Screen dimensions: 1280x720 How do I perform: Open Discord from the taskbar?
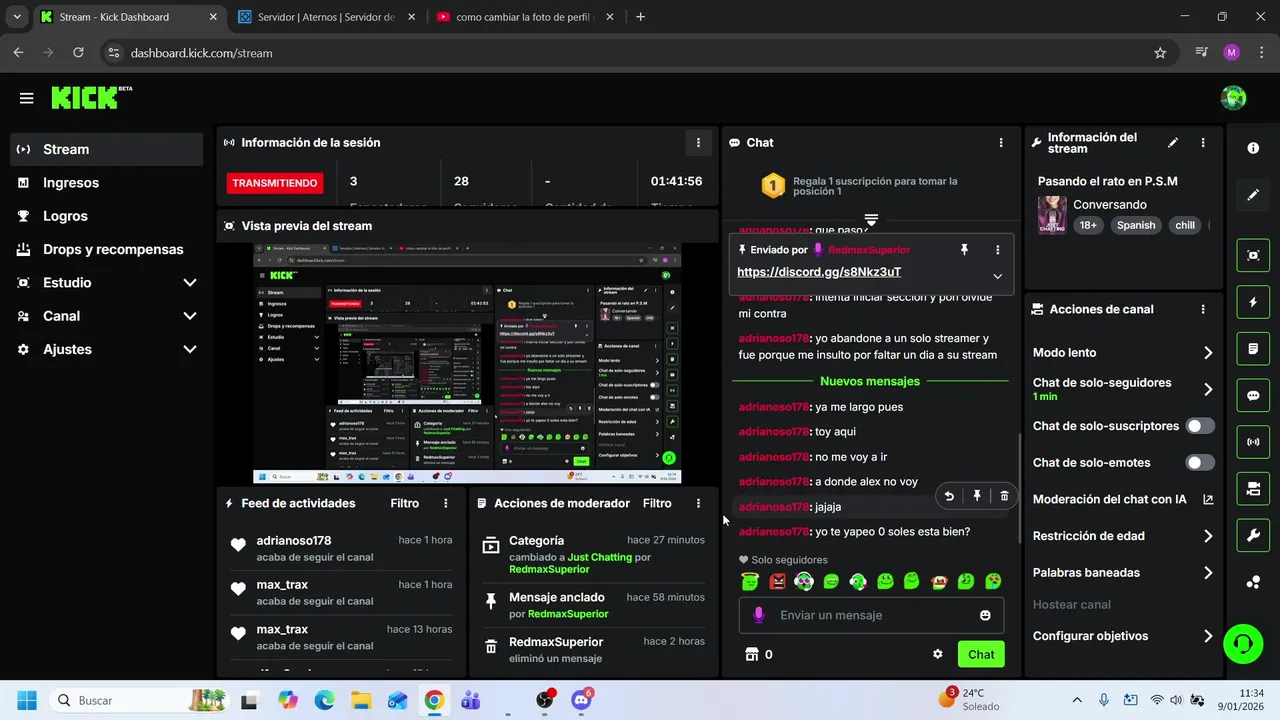pos(581,700)
